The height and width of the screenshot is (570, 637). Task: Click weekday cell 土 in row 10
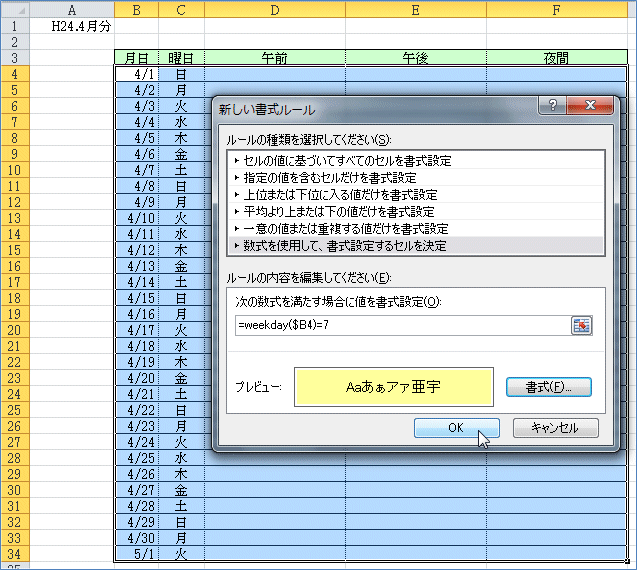pyautogui.click(x=181, y=170)
